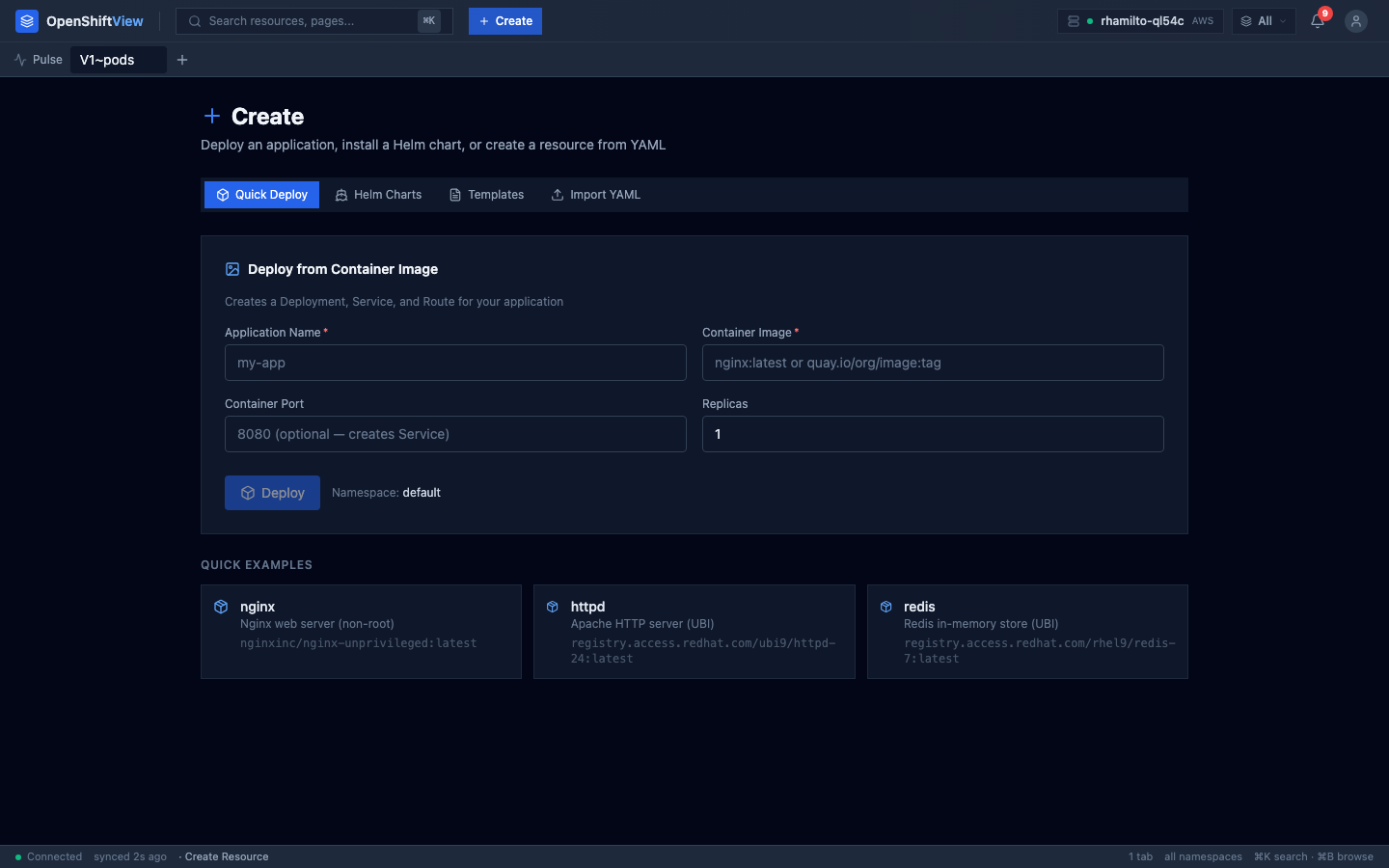
Task: Add a new tab with plus icon
Action: tap(182, 60)
